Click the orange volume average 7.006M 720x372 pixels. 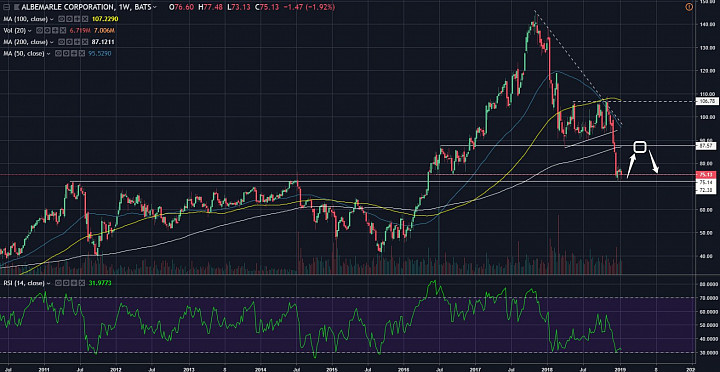point(104,30)
